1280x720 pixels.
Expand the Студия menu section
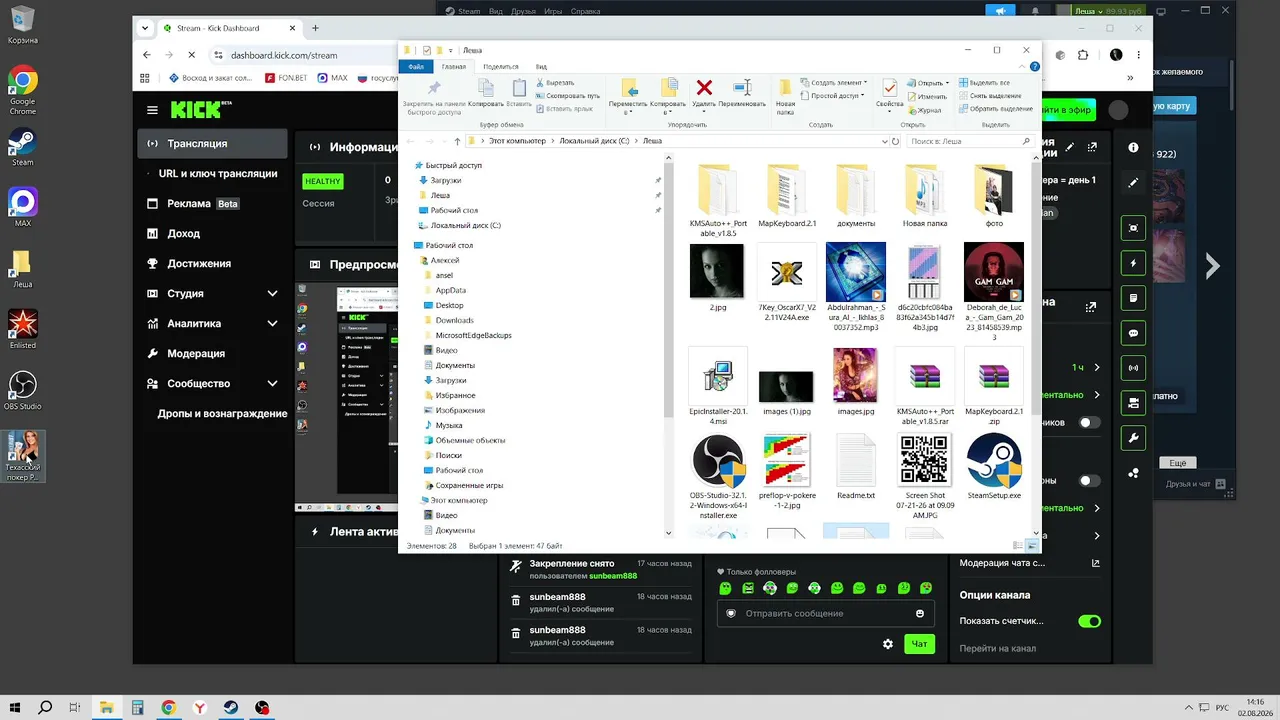[x=272, y=294]
